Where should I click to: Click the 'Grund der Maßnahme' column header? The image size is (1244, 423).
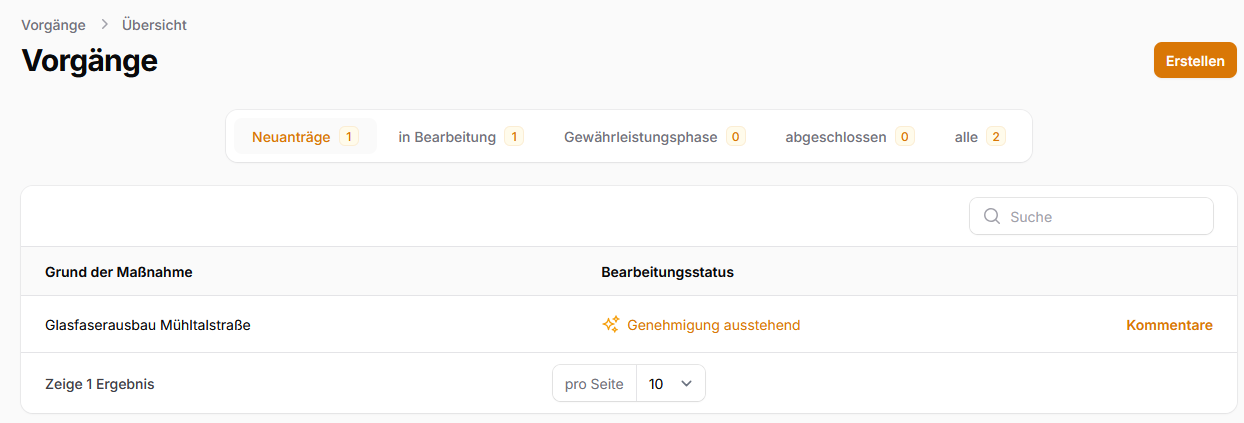coord(119,272)
